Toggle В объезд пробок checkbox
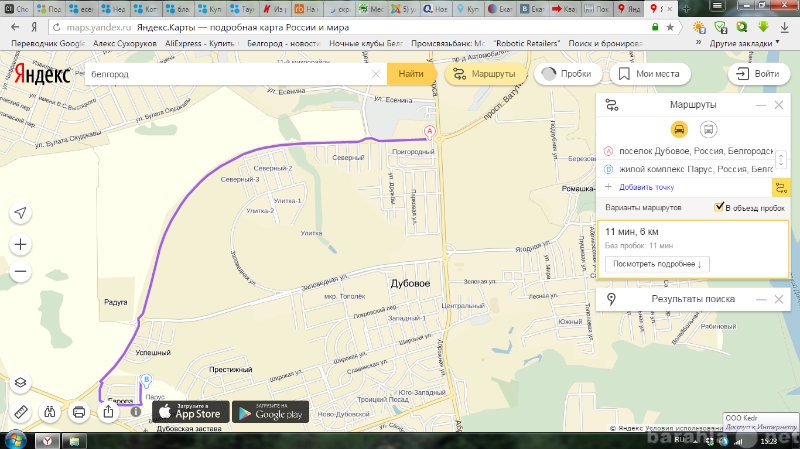800x449 pixels. (719, 207)
